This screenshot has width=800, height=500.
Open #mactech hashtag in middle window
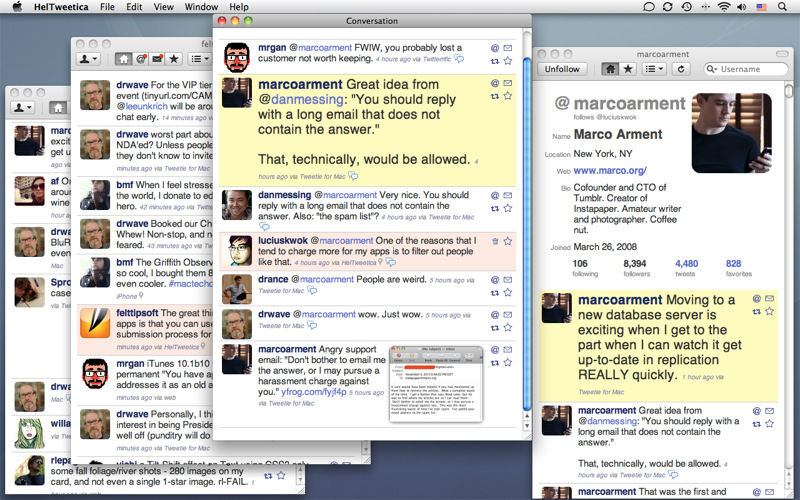pos(190,284)
